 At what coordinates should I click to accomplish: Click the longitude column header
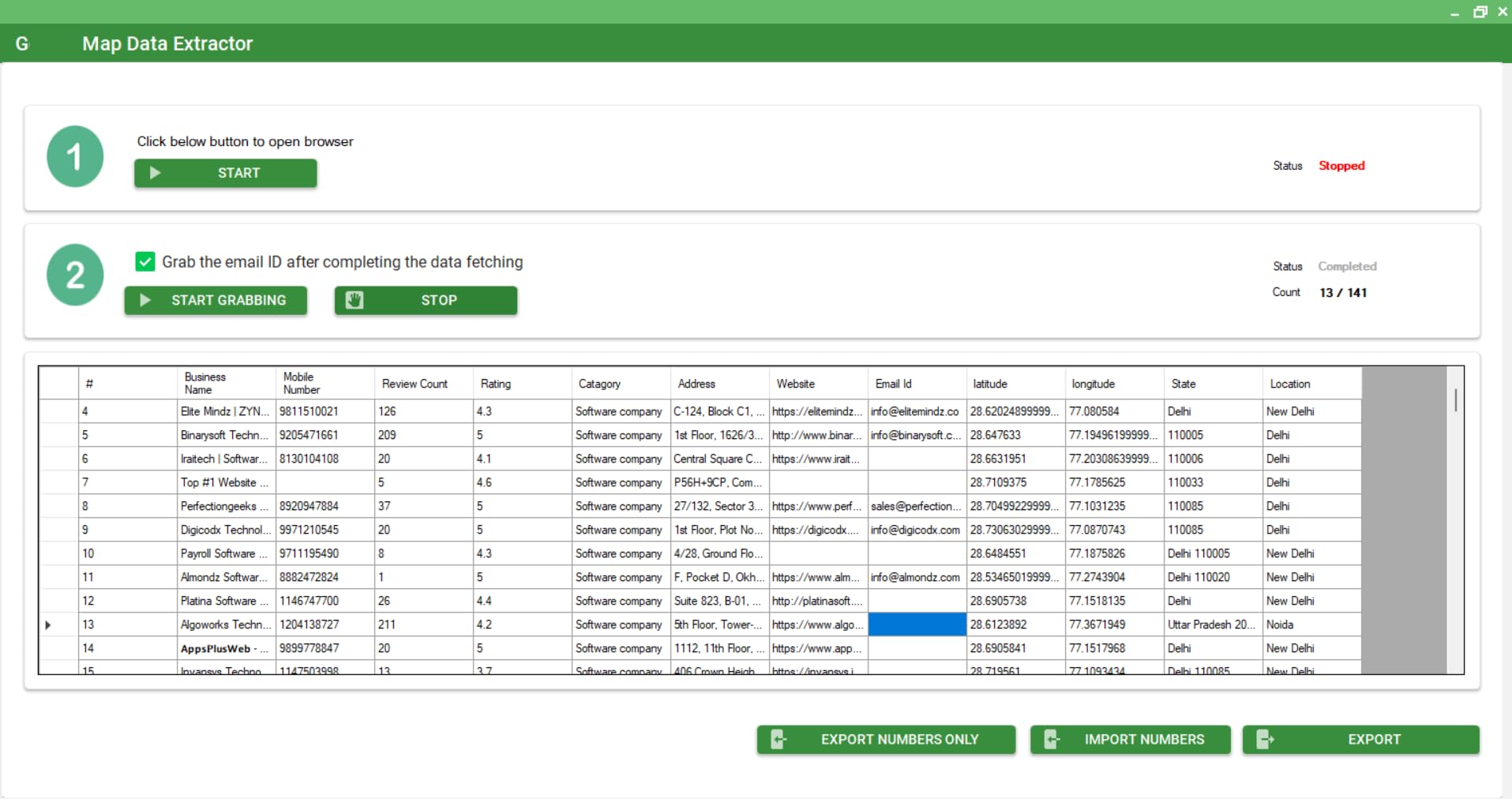click(x=1115, y=383)
